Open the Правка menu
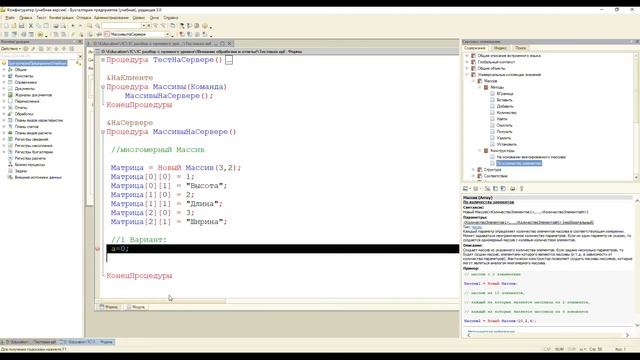 [25, 18]
